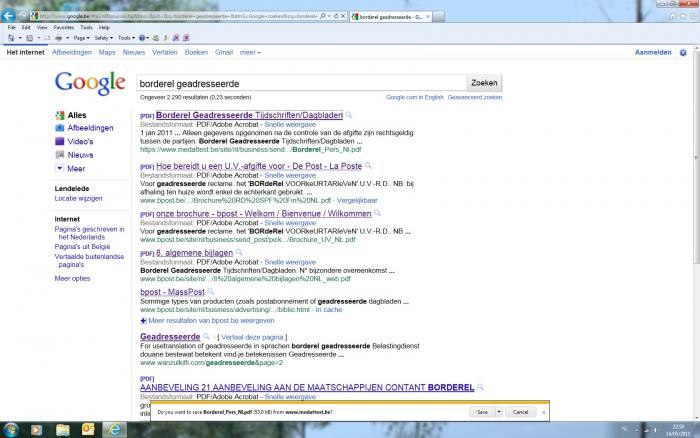This screenshot has height=438, width=700.
Task: Click the browser address bar
Action: coord(176,16)
